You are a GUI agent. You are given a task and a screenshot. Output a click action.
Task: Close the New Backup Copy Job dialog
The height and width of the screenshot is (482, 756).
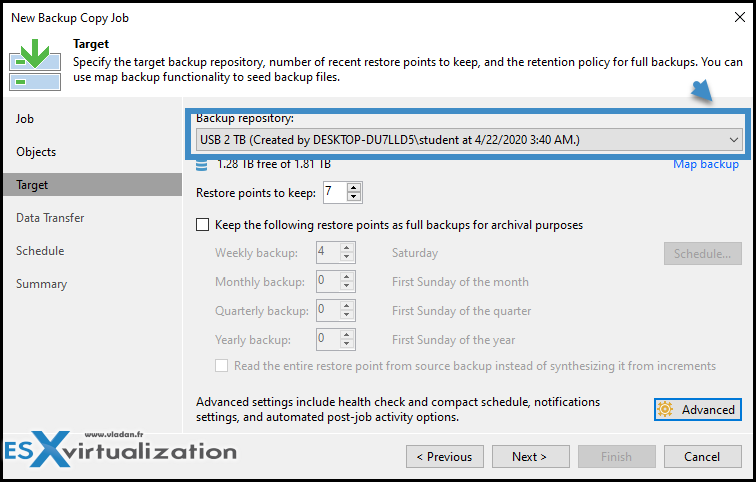coord(740,17)
